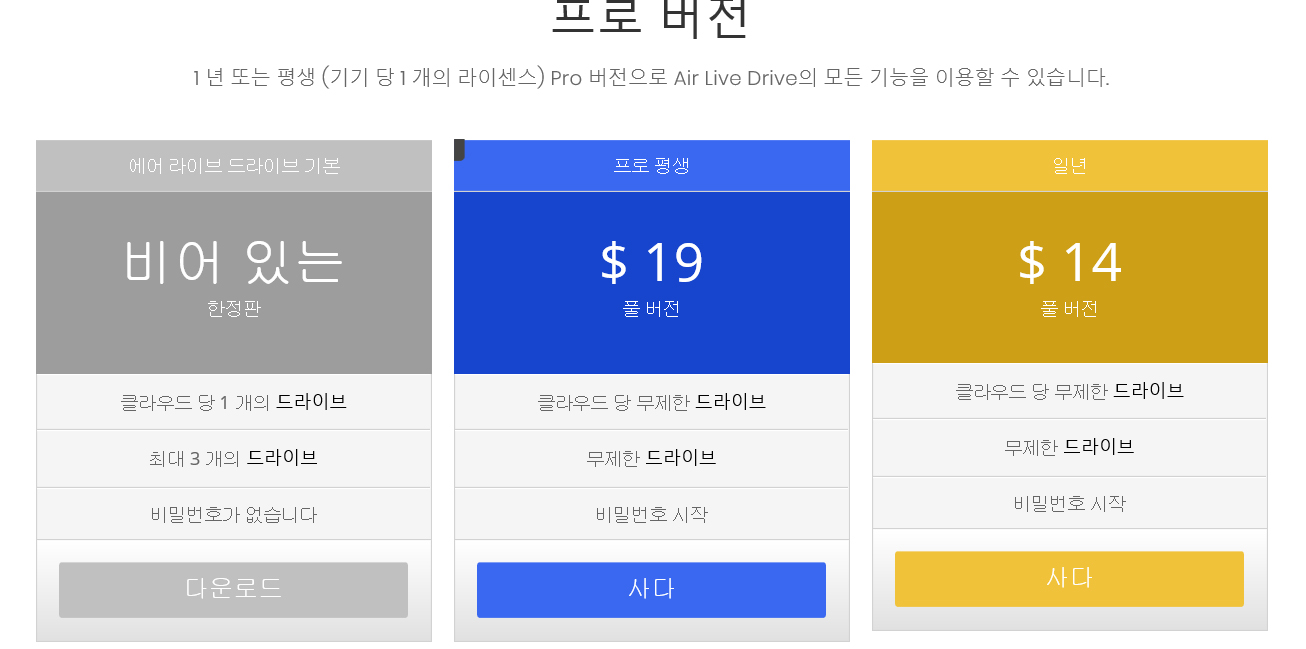1306x649 pixels.
Task: Click 클라우드 당 무제한 드라이브 in the 일년 card
Action: tap(1069, 391)
